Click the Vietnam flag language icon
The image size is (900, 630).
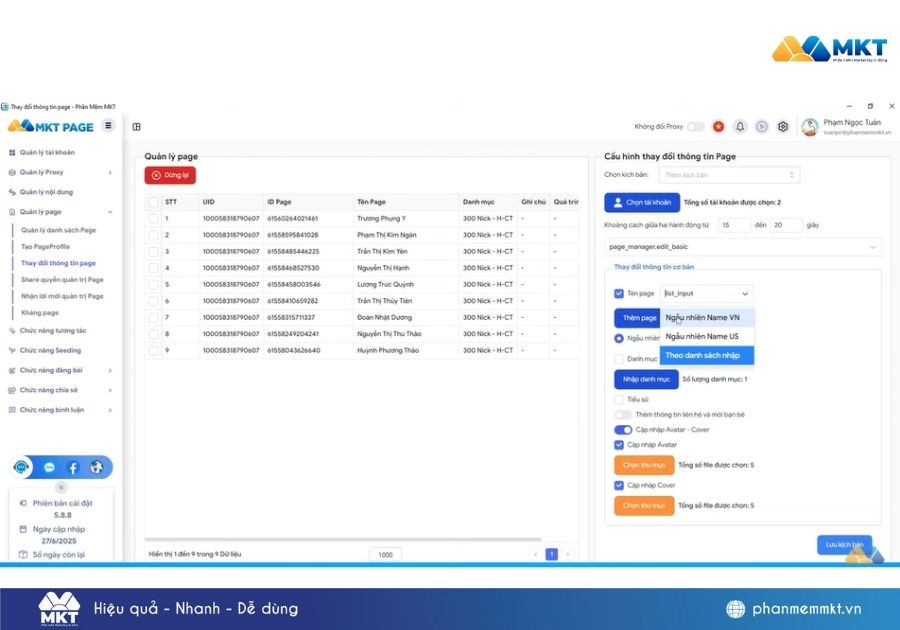[718, 127]
